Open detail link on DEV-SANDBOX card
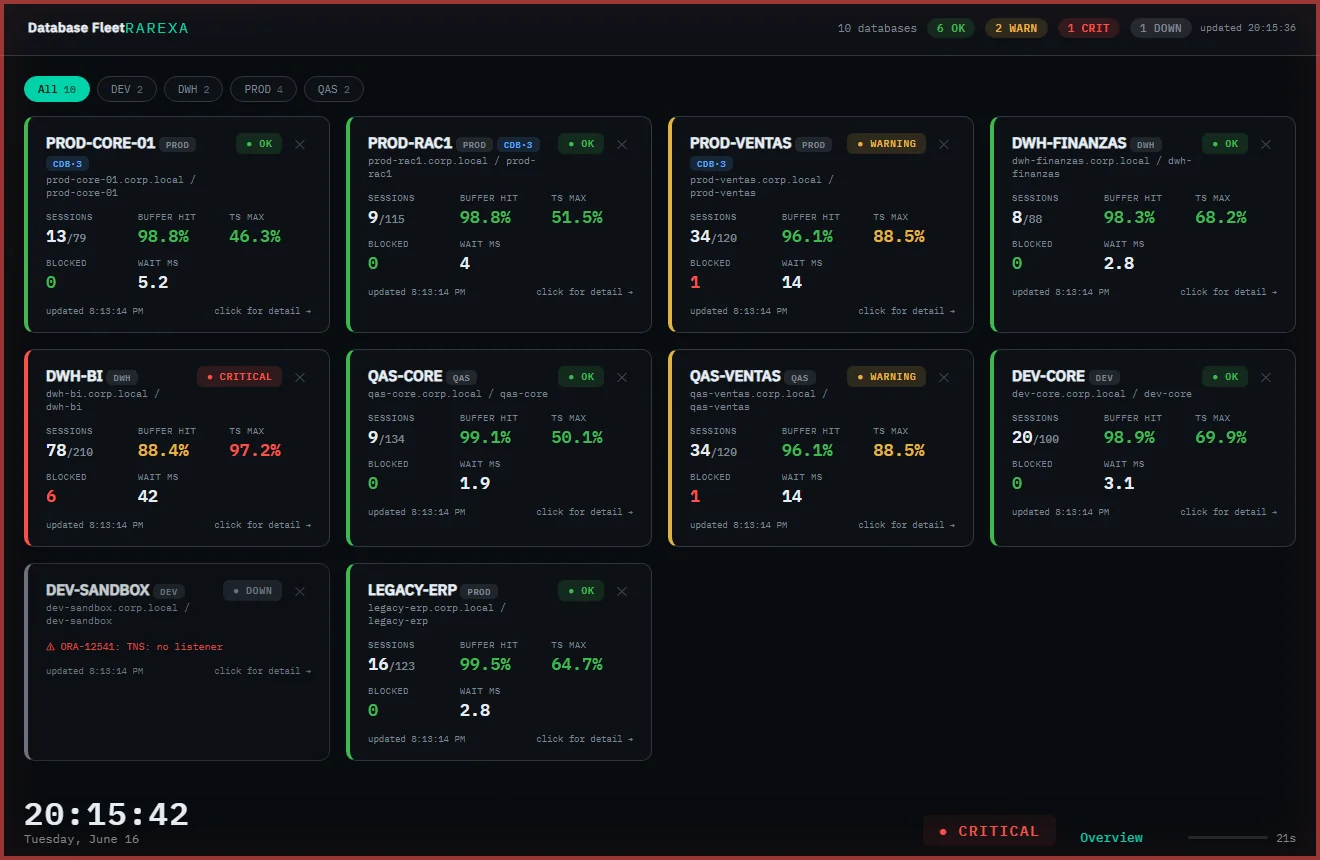This screenshot has width=1320, height=860. click(x=263, y=671)
